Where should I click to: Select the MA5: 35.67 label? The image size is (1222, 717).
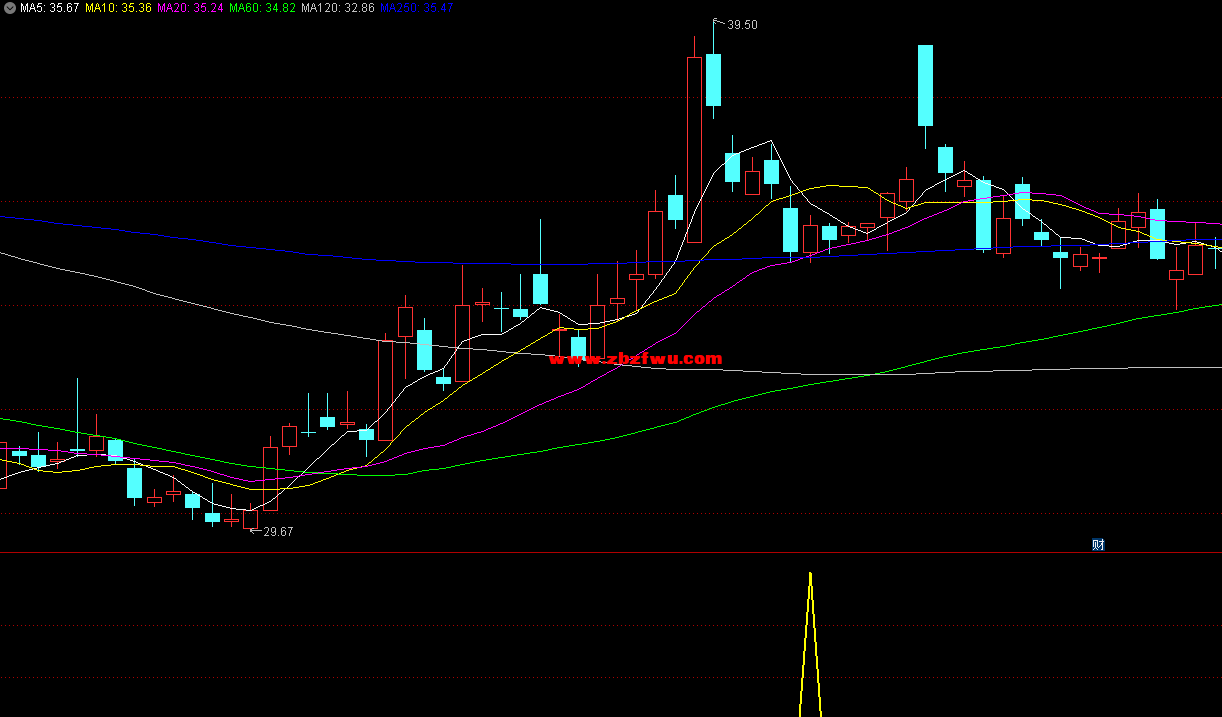[49, 8]
